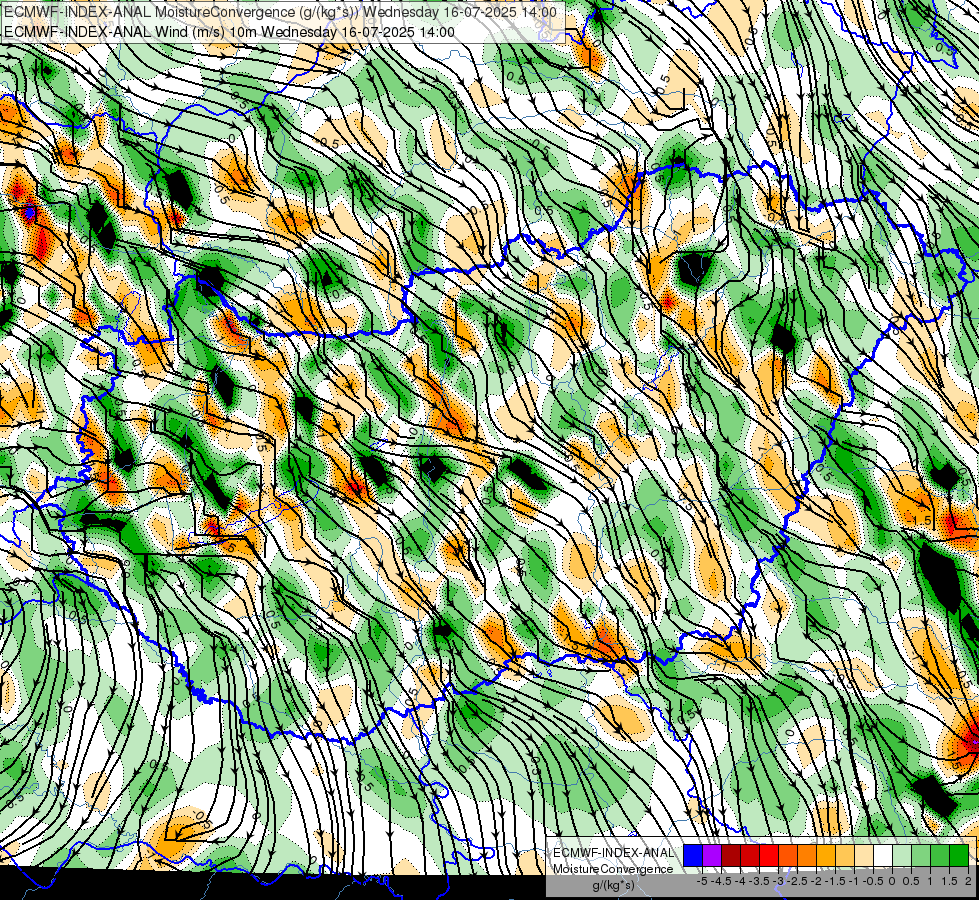The width and height of the screenshot is (979, 900).
Task: Click the legend text MoistureConvergence
Action: coord(613,869)
